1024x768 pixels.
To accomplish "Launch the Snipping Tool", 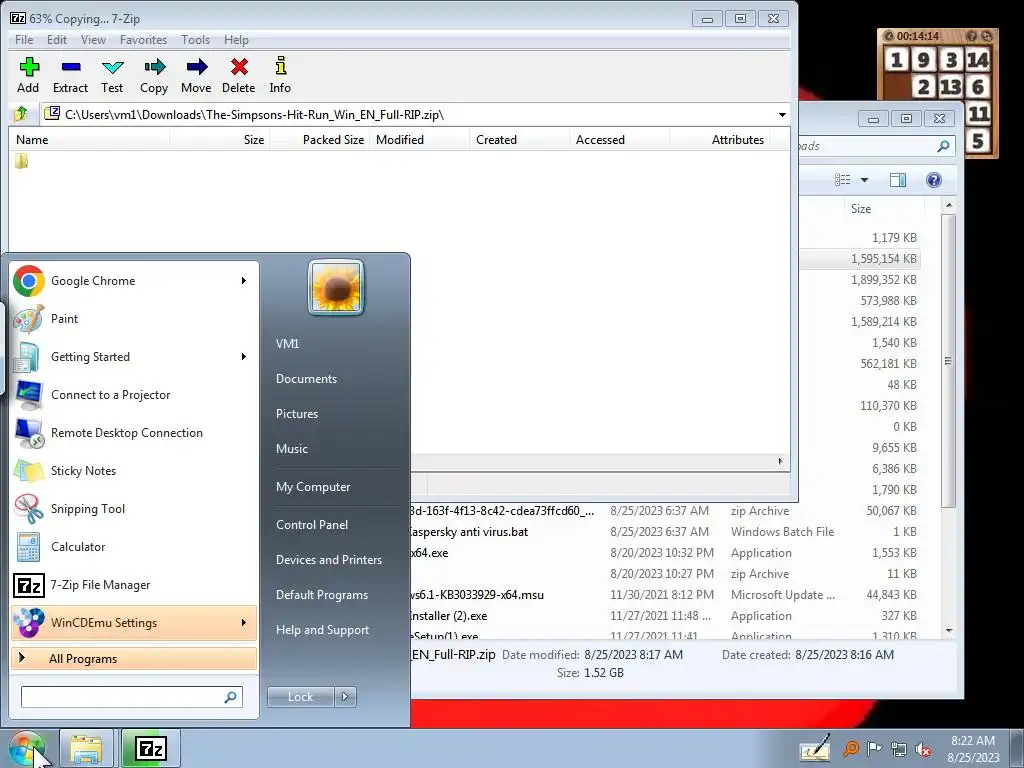I will point(134,509).
